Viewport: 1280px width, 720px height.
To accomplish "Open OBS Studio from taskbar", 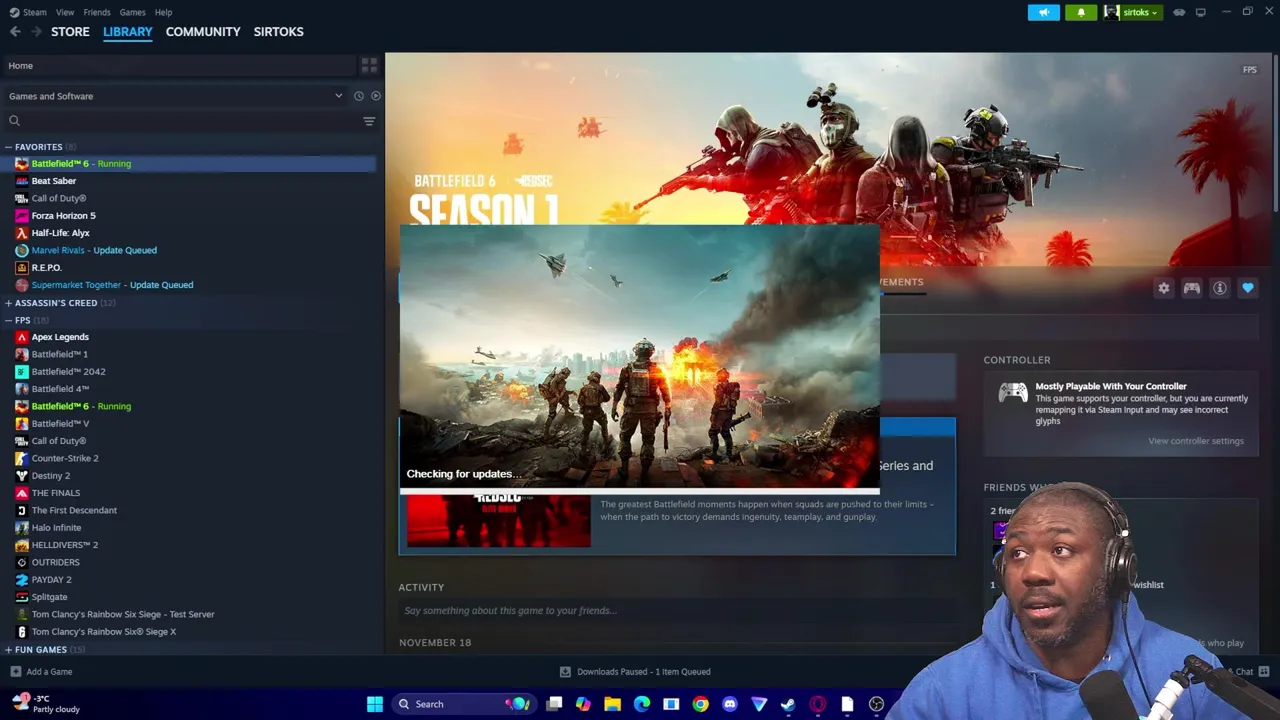I will pyautogui.click(x=877, y=704).
